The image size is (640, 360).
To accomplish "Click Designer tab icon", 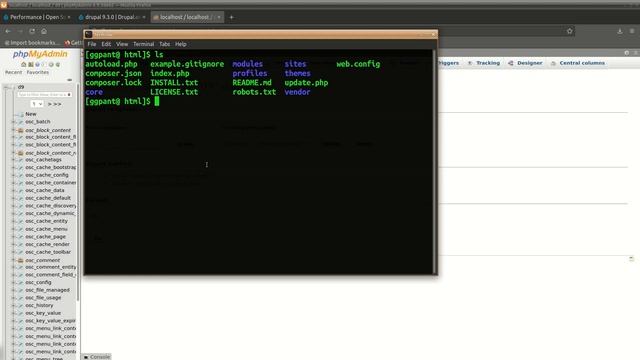I will point(511,63).
